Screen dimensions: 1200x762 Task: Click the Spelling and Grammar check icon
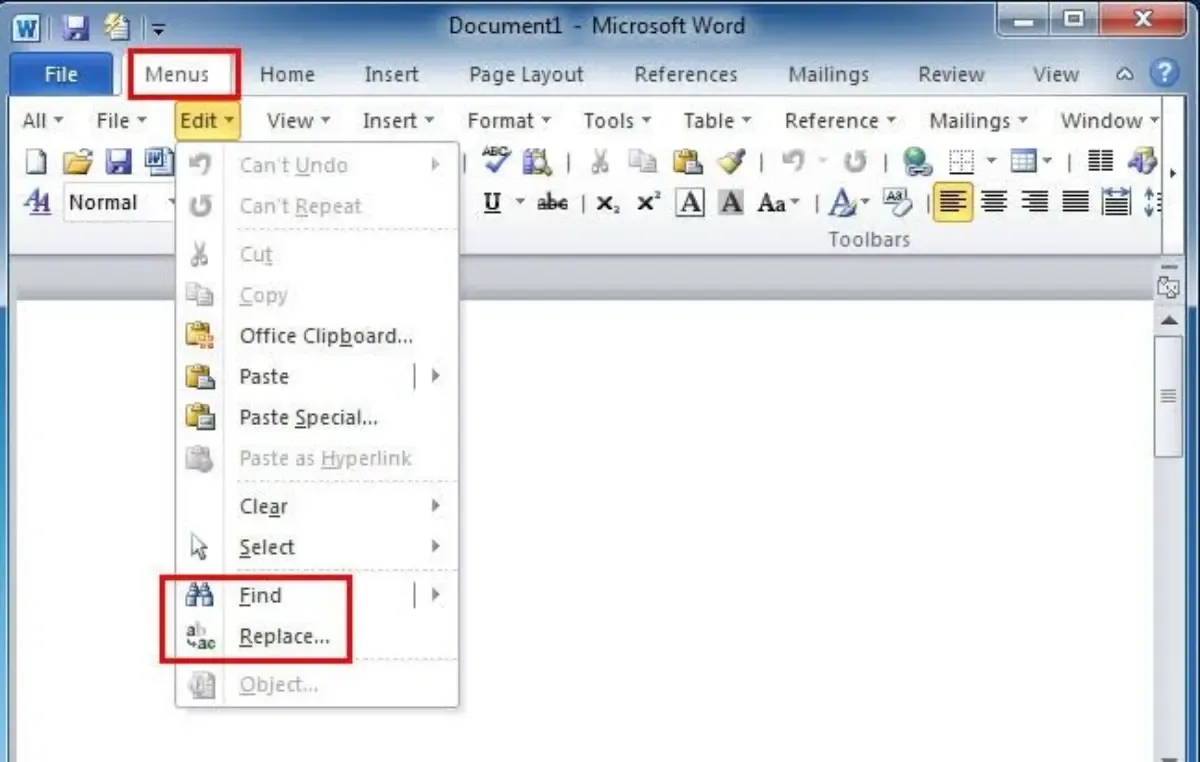pos(496,161)
